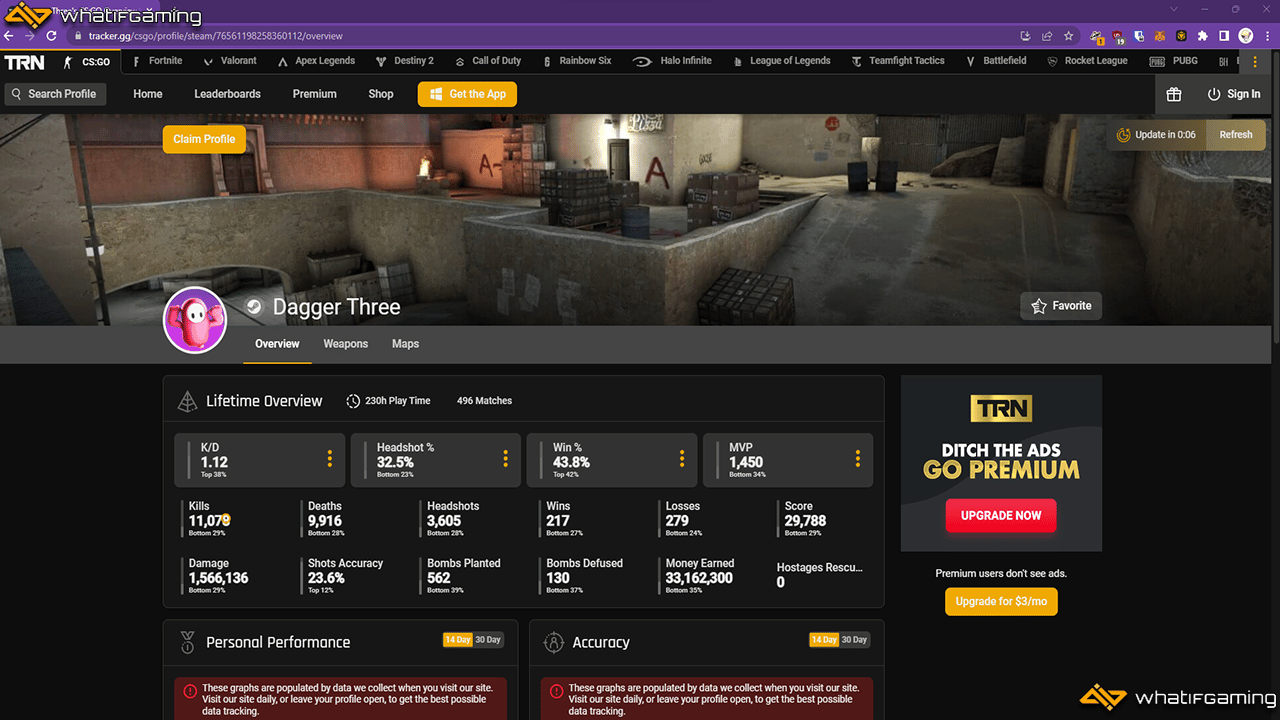Click the Shots Accuracy value 23.6%
This screenshot has height=720, width=1280.
click(x=326, y=578)
